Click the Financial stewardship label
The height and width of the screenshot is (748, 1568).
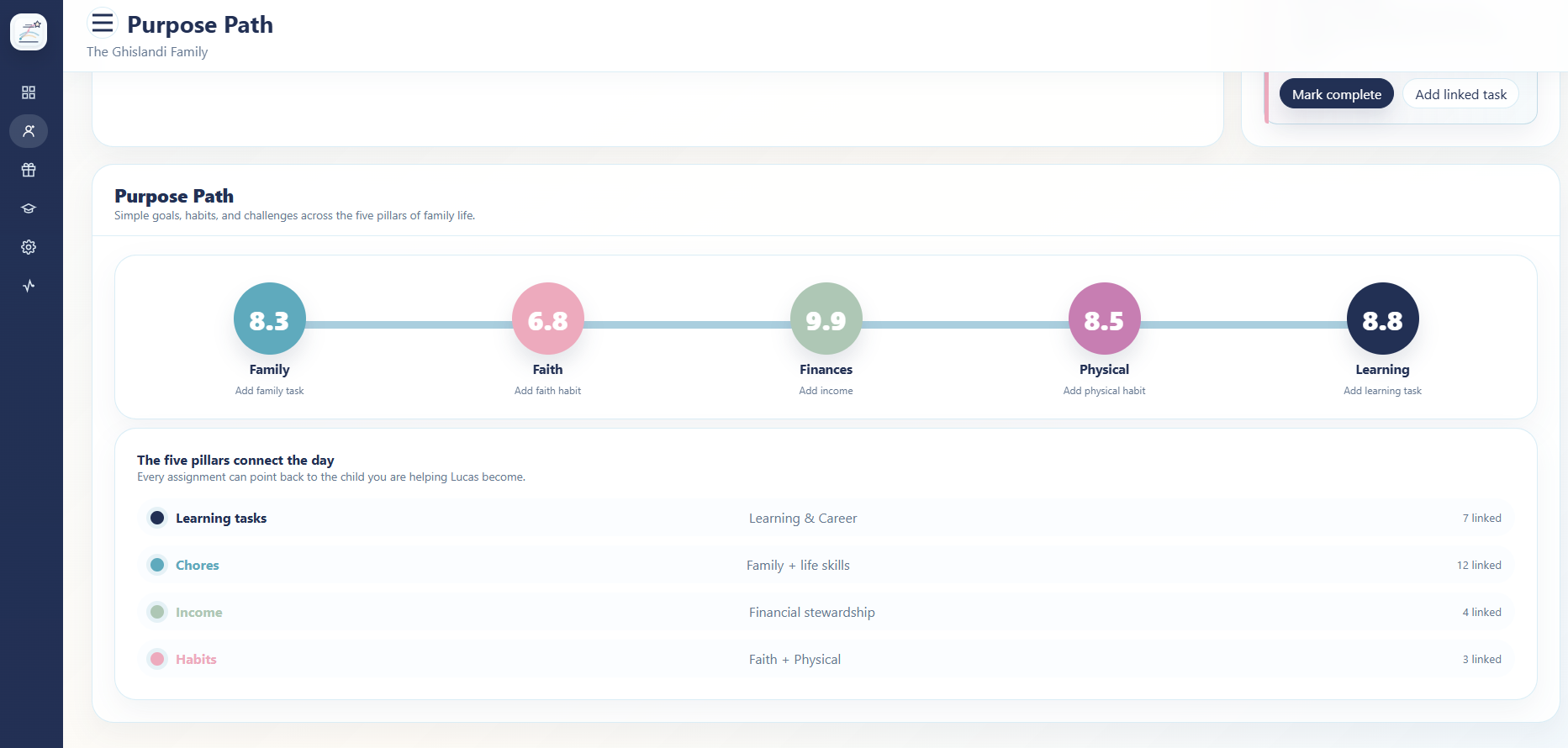coord(812,613)
